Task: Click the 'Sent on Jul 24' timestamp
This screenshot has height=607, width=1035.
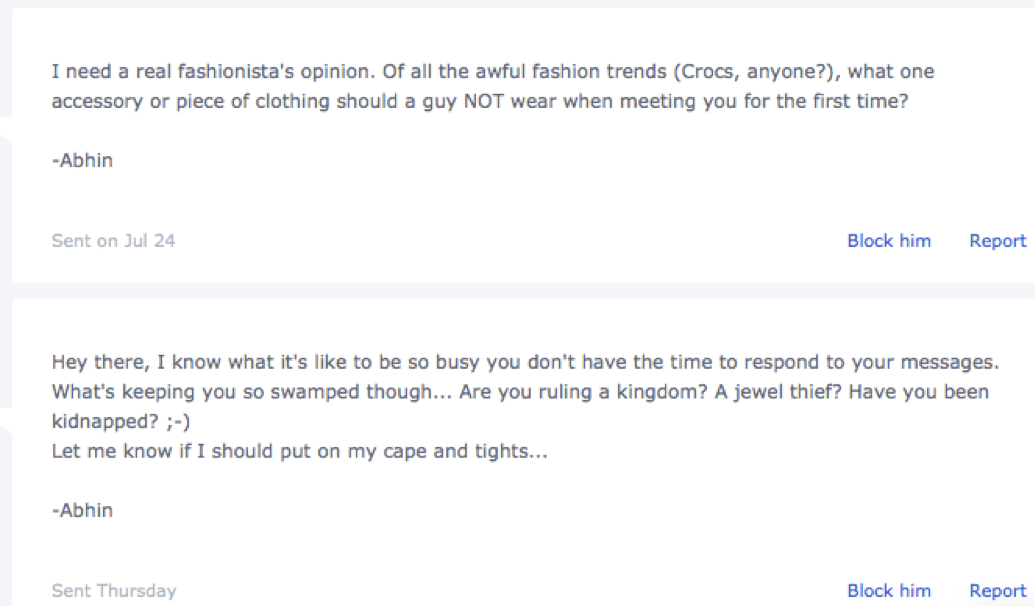Action: click(113, 241)
